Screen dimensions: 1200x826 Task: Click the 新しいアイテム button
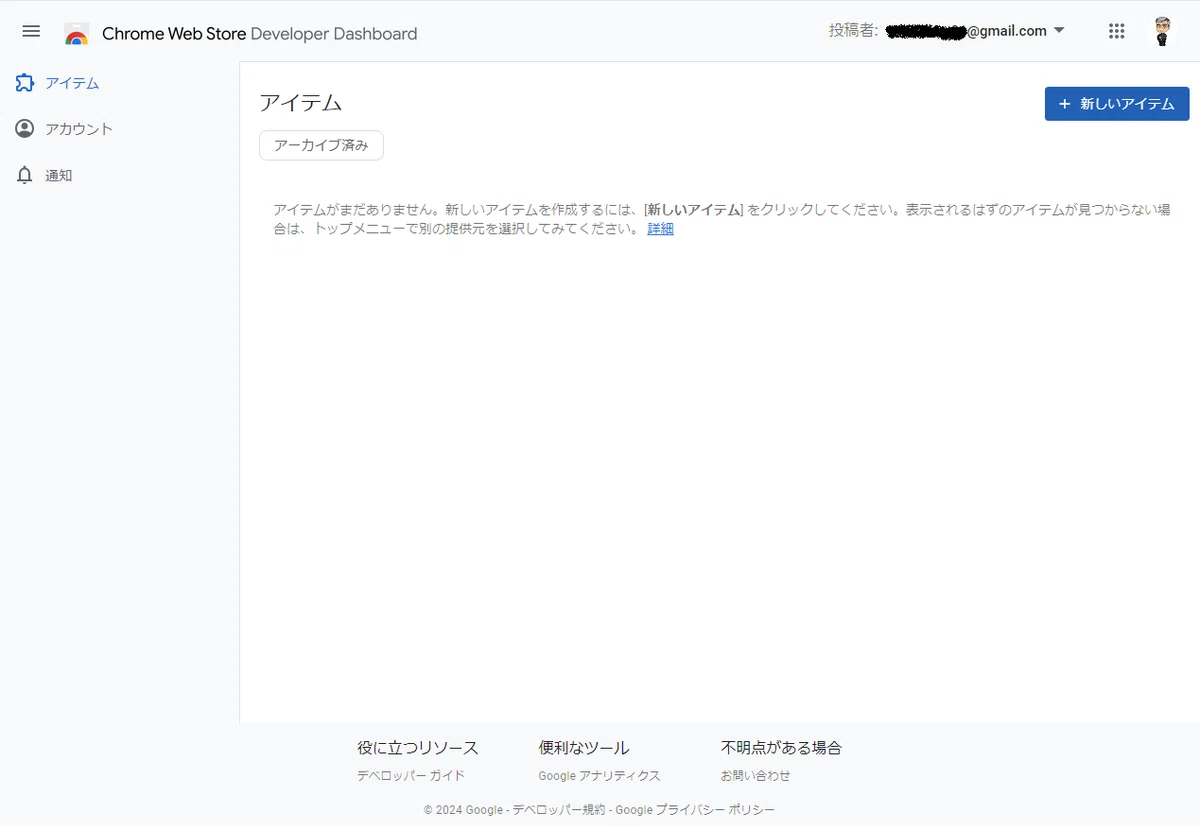click(1117, 104)
